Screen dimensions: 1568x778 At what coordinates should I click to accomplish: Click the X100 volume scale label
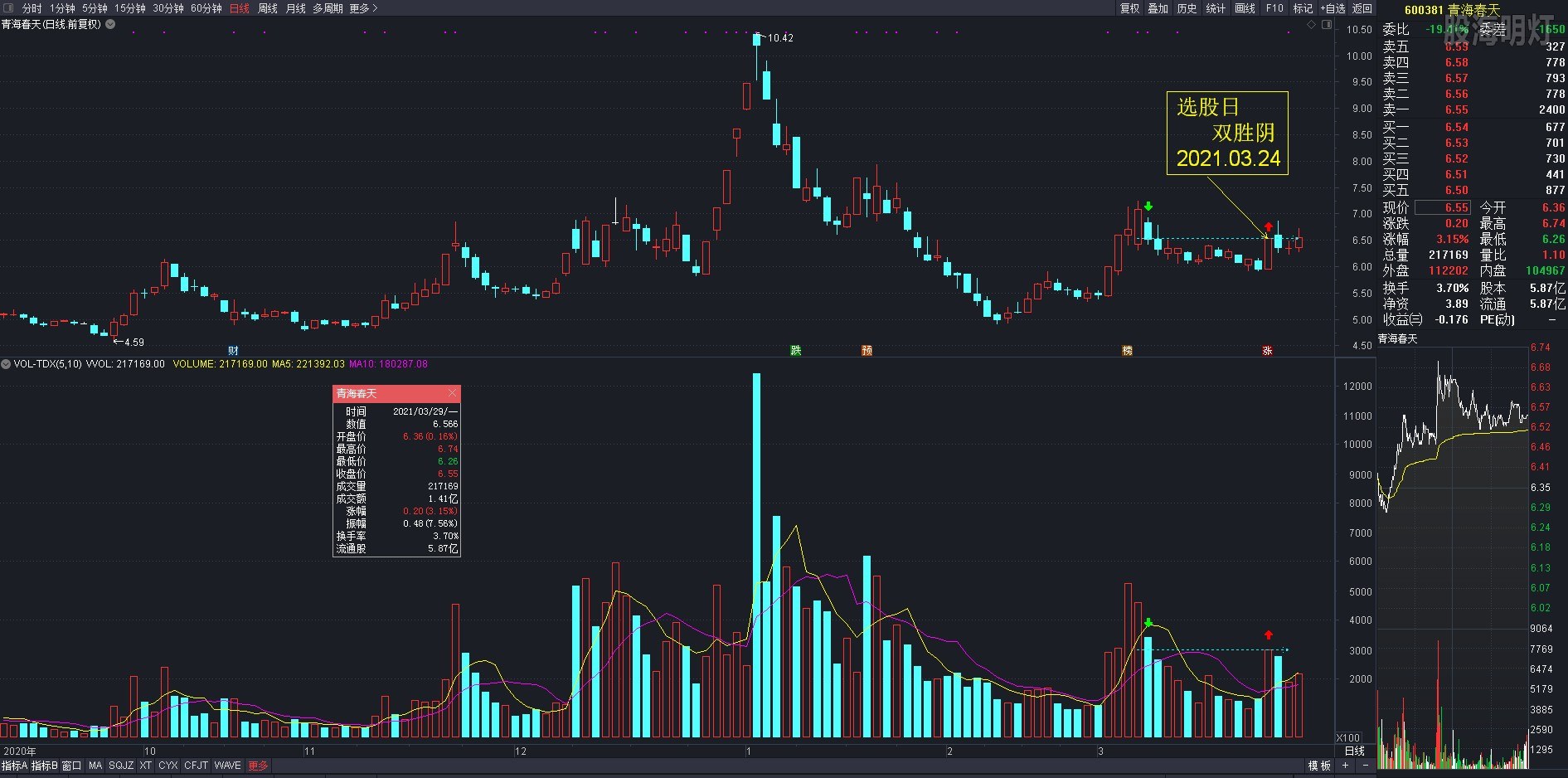click(1347, 737)
